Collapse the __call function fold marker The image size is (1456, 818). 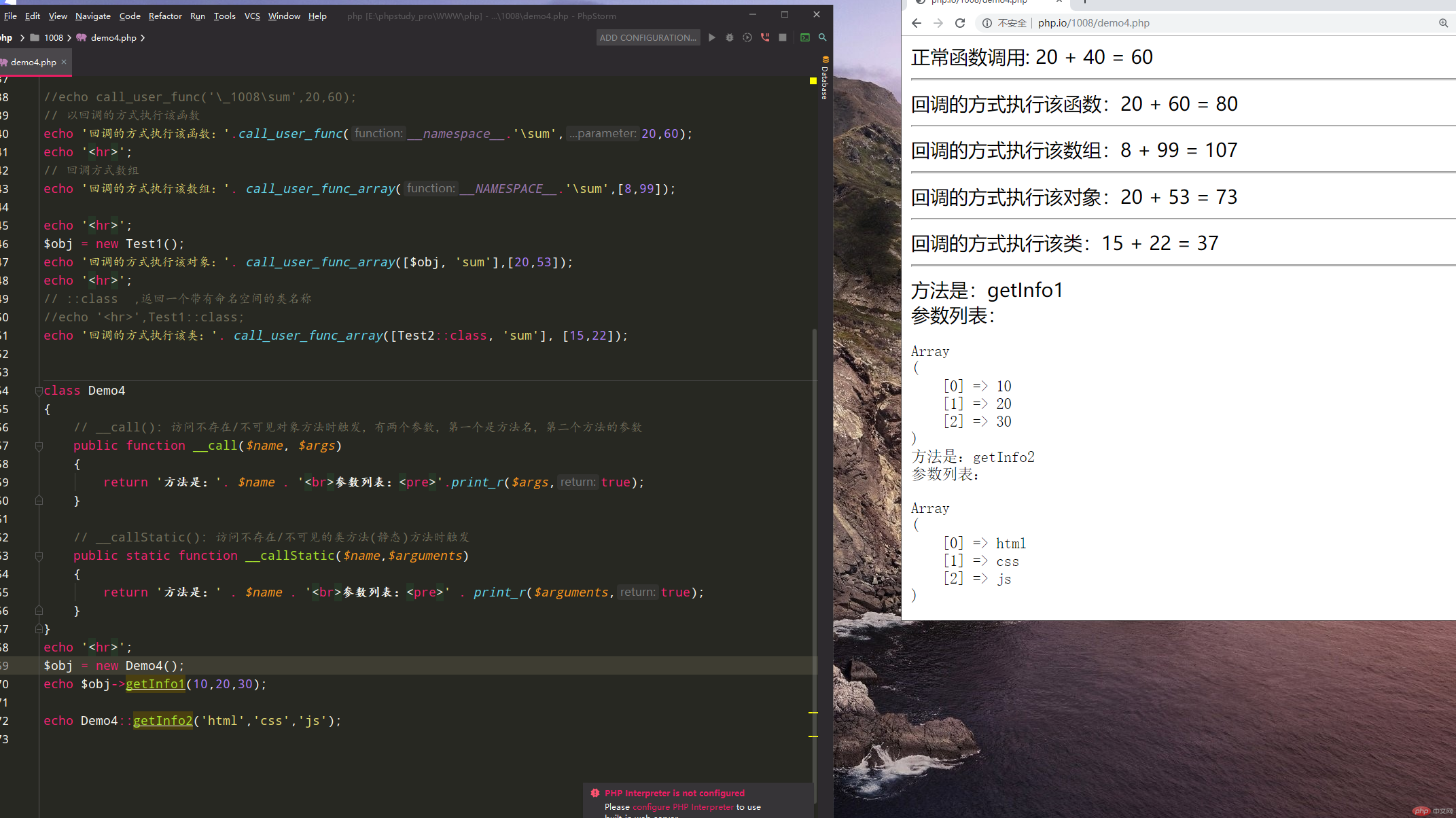tap(39, 446)
